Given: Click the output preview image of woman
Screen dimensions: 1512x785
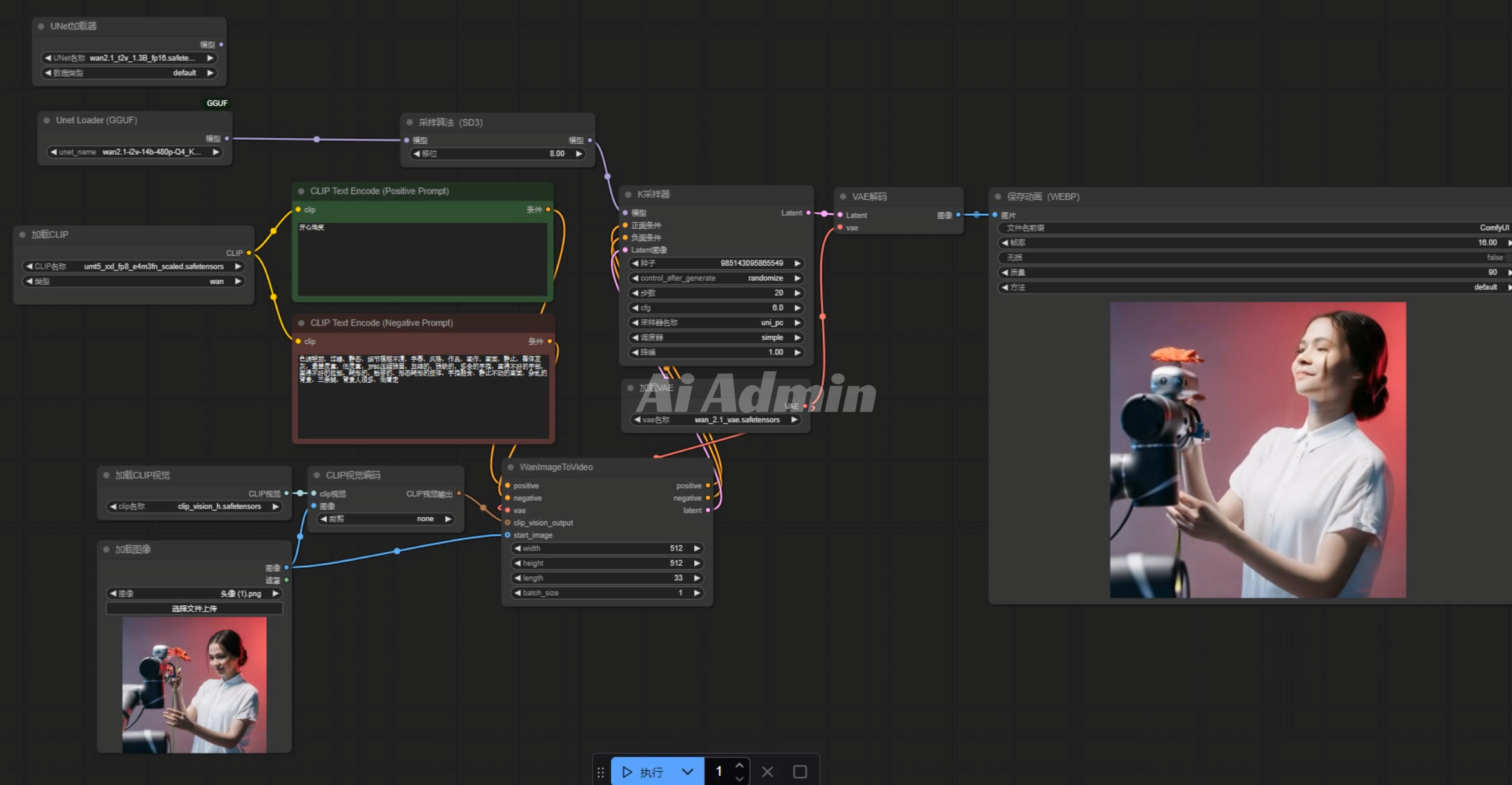Looking at the screenshot, I should click(1257, 450).
